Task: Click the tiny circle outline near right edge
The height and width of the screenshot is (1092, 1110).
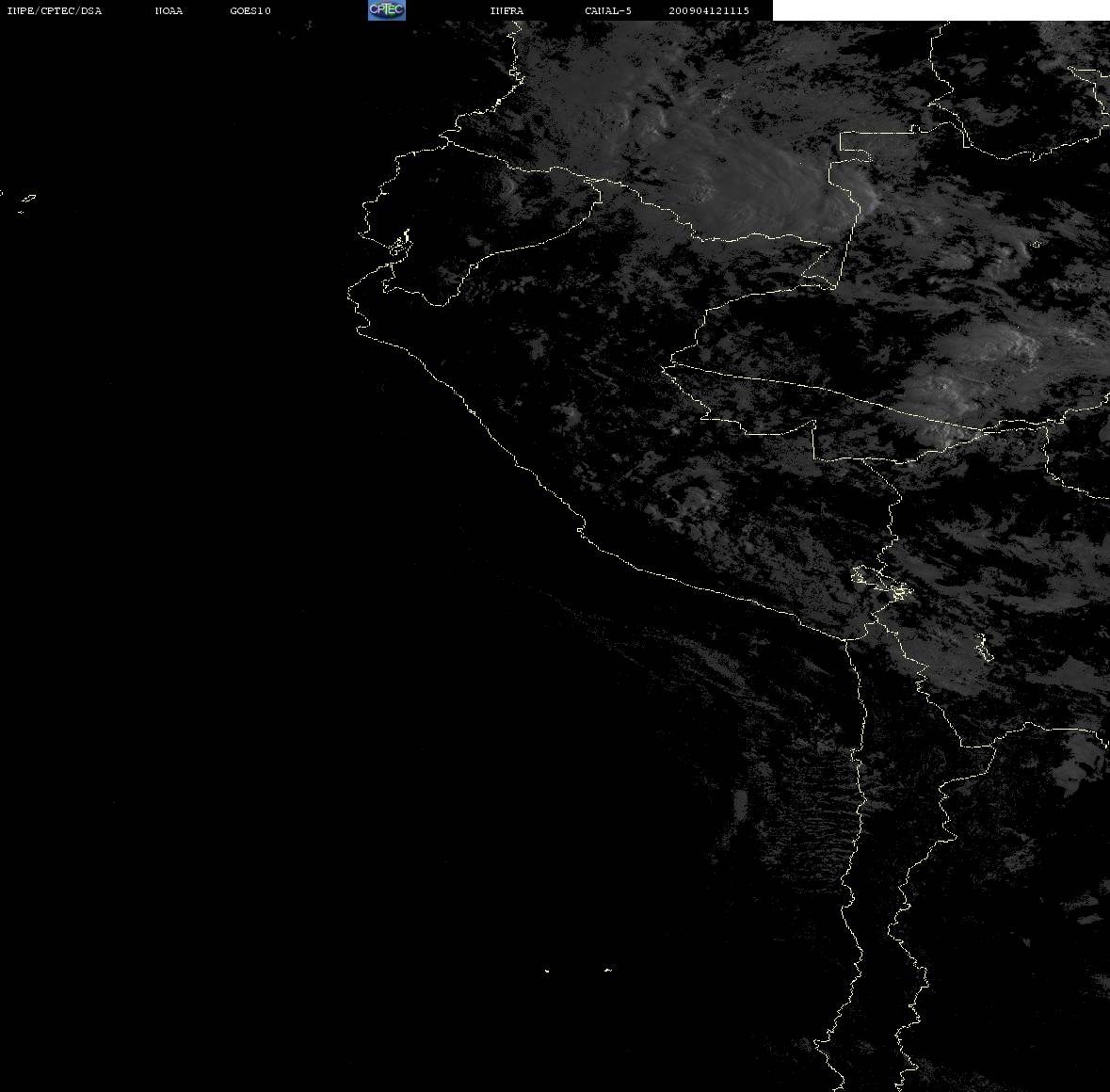Action: pyautogui.click(x=1037, y=244)
